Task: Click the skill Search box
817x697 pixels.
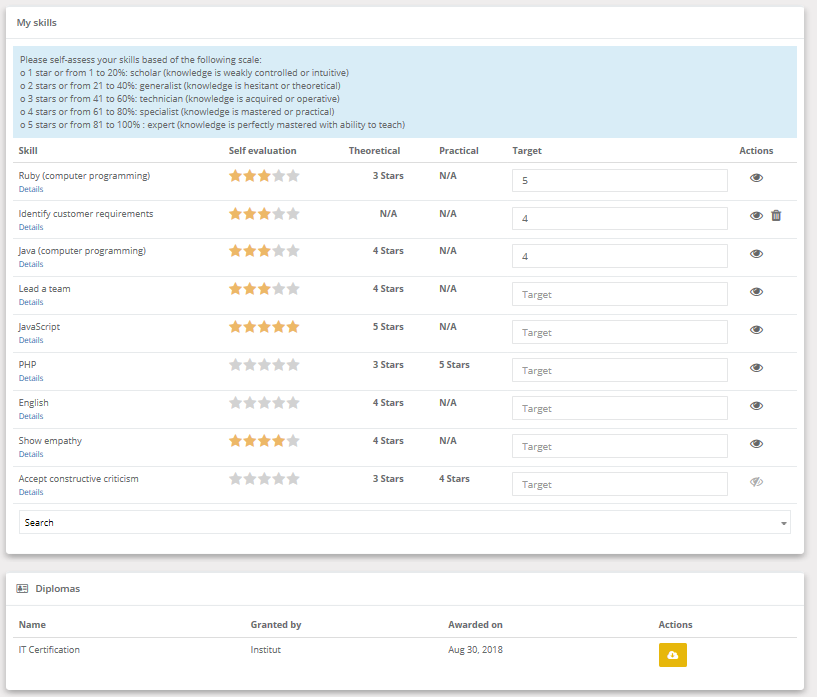Action: 404,522
